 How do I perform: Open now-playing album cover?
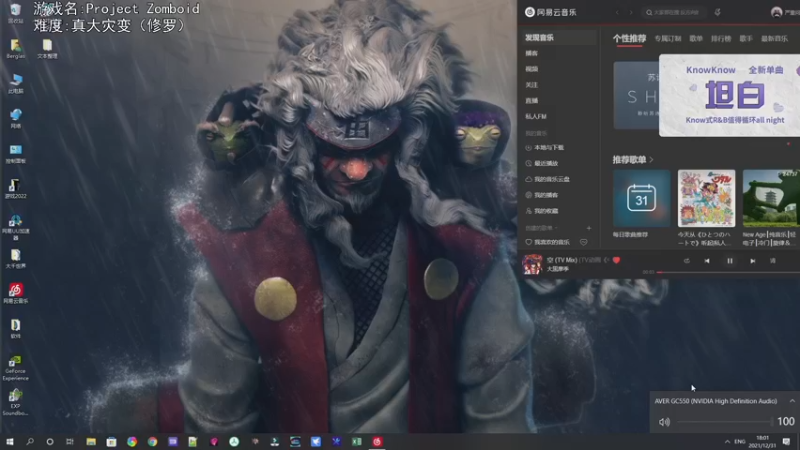532,264
